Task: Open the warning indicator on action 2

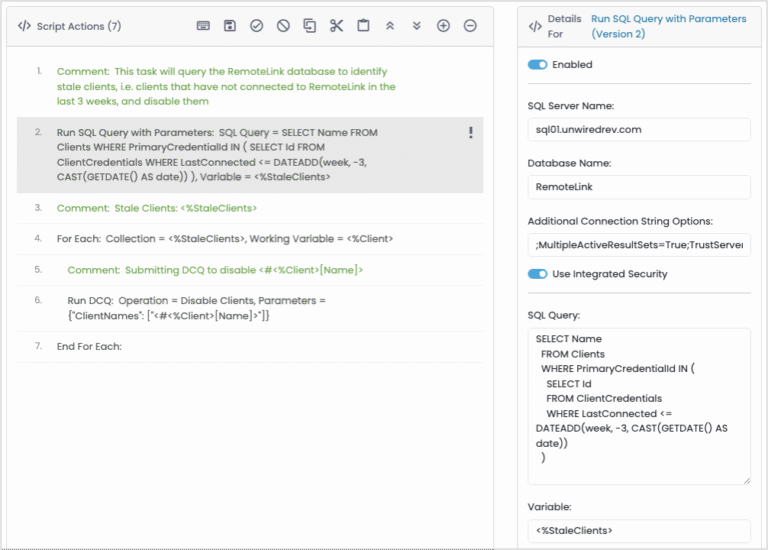Action: click(x=470, y=133)
